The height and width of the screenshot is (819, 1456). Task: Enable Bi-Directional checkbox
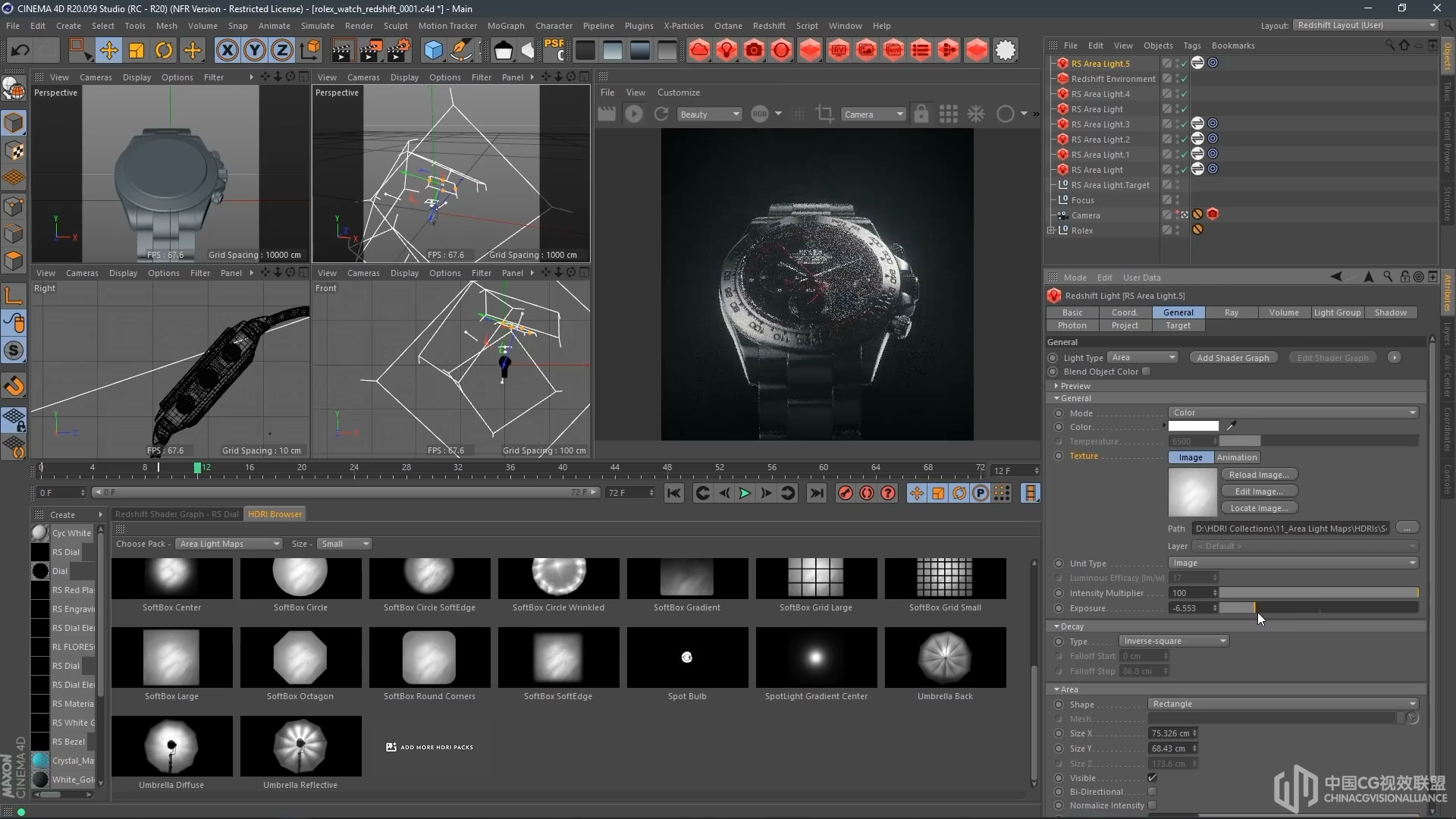(1152, 792)
